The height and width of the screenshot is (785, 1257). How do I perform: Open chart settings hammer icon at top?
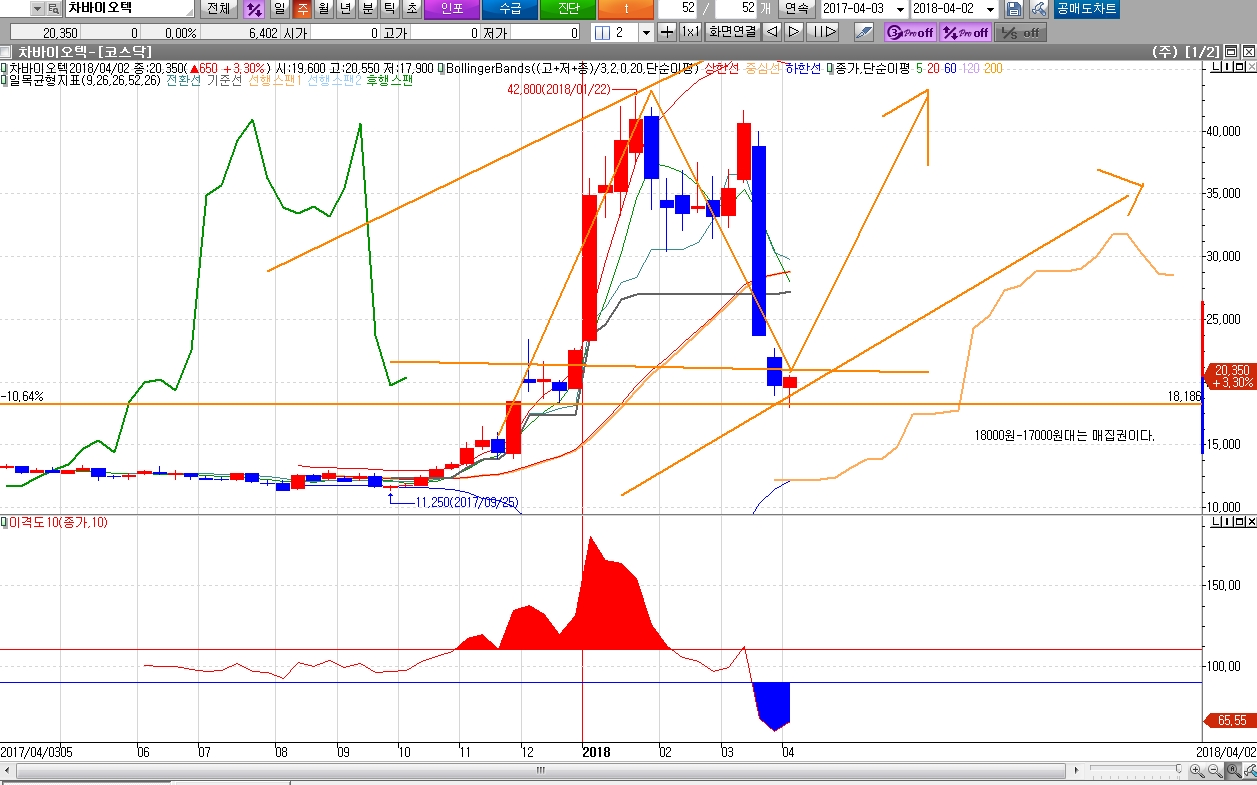point(1038,10)
